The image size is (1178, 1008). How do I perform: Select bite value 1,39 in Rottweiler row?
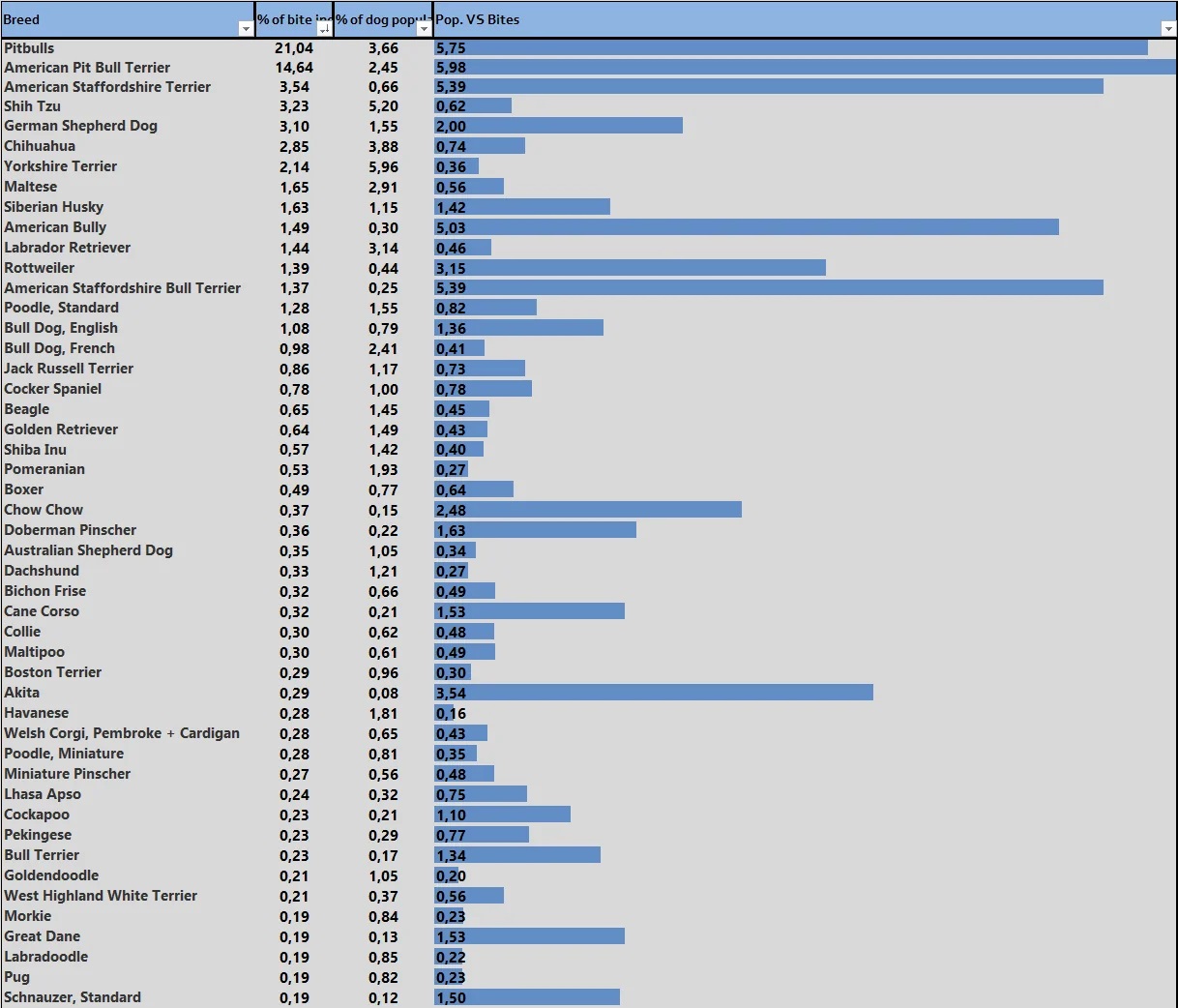pyautogui.click(x=295, y=269)
